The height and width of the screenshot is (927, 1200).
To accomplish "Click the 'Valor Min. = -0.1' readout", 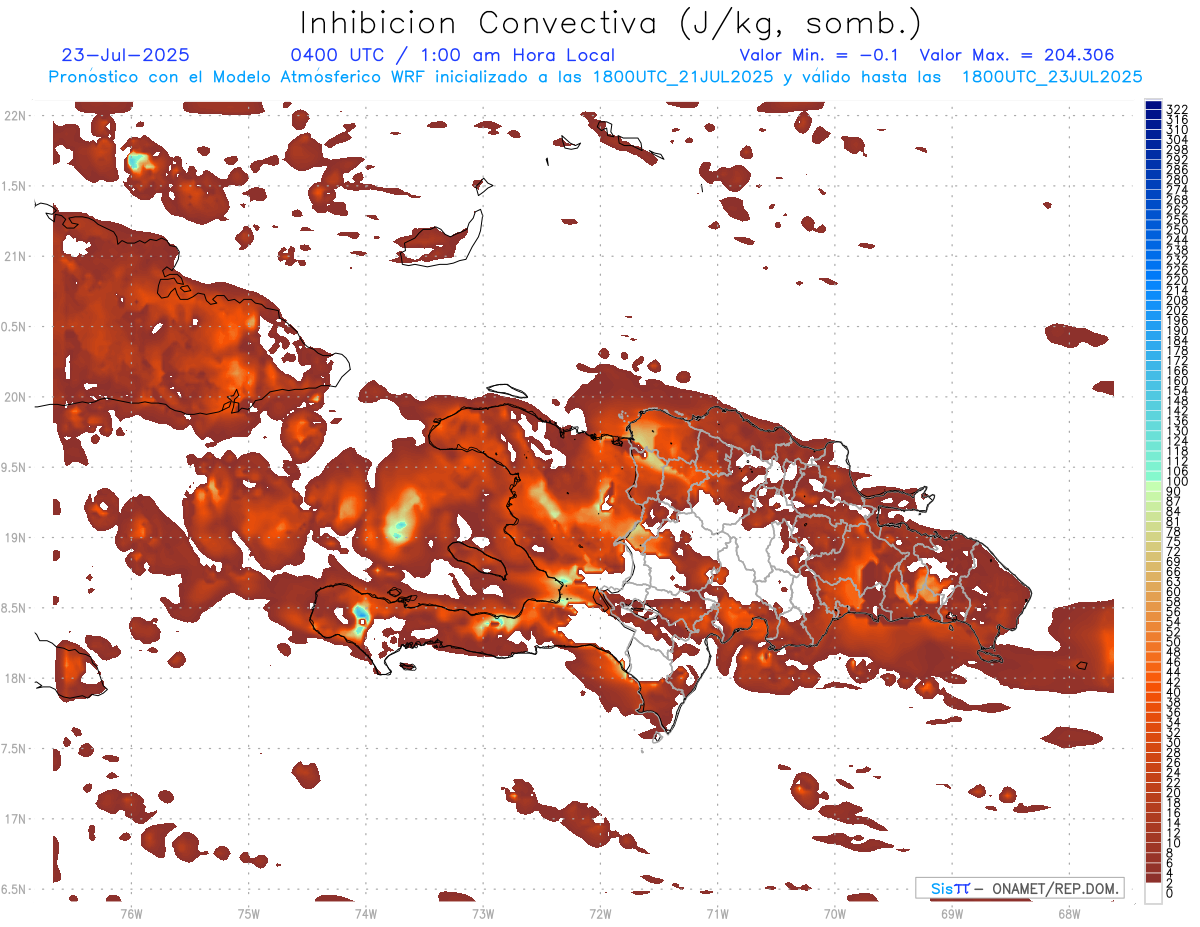I will click(x=819, y=56).
